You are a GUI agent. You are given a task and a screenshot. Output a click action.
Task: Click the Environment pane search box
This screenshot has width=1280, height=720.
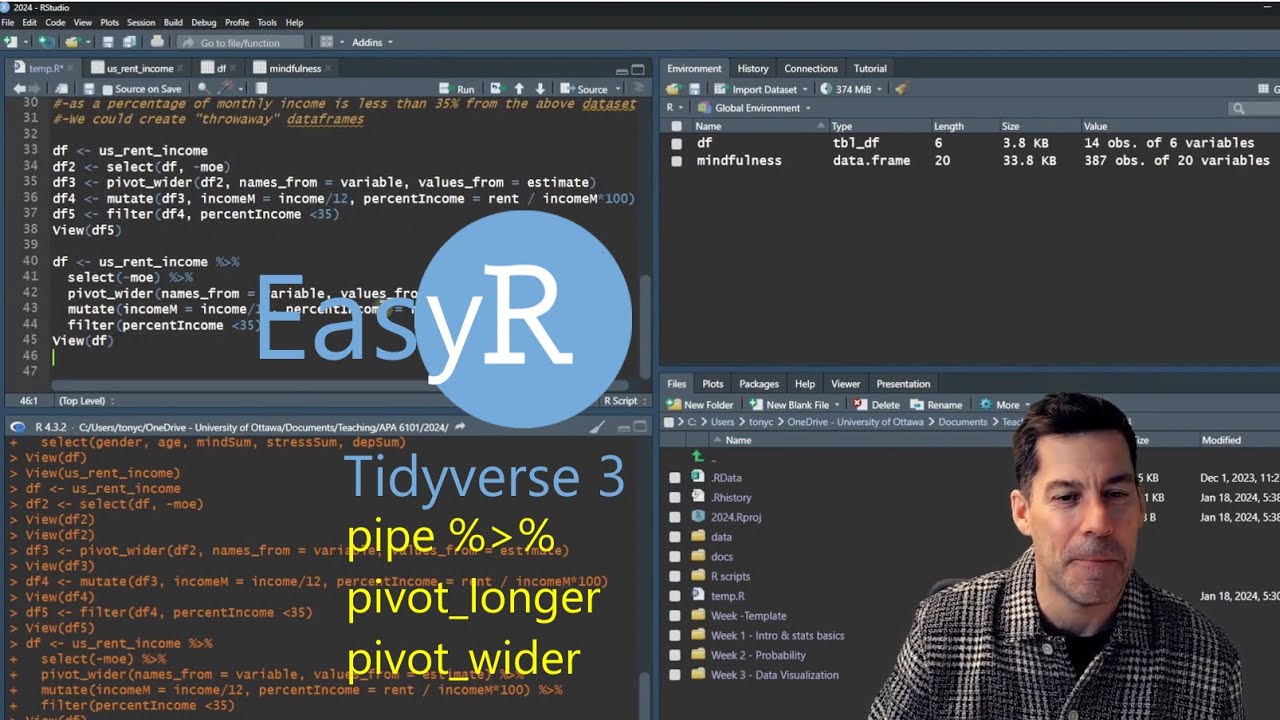tap(1255, 108)
